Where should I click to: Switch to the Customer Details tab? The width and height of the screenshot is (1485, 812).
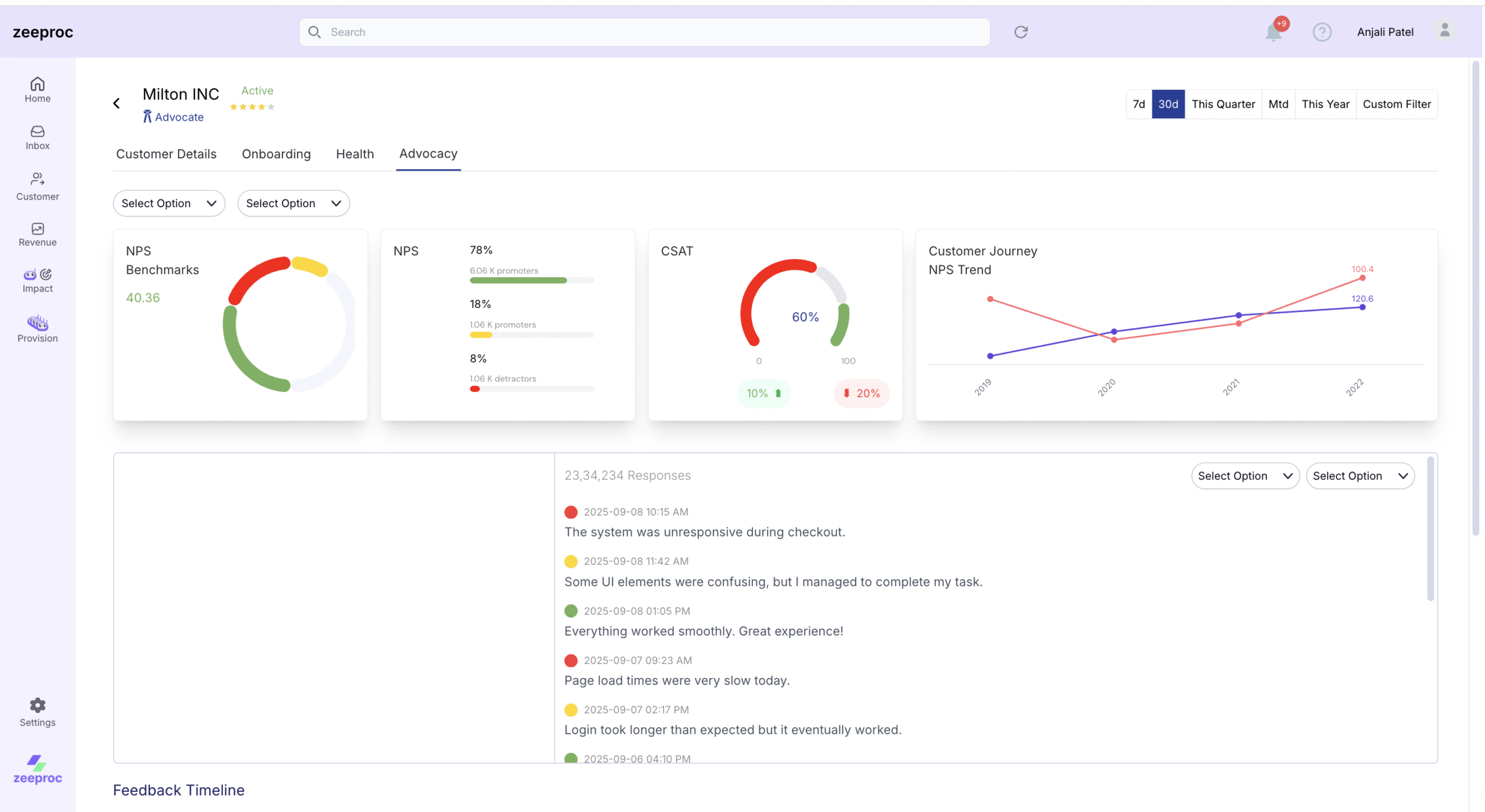coord(166,154)
